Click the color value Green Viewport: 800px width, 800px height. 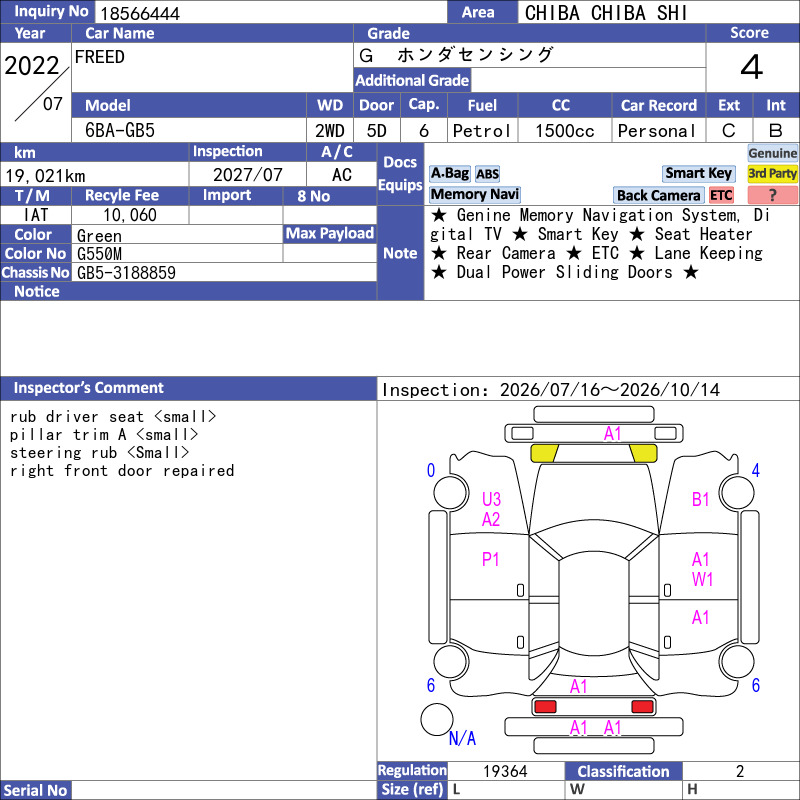[99, 236]
